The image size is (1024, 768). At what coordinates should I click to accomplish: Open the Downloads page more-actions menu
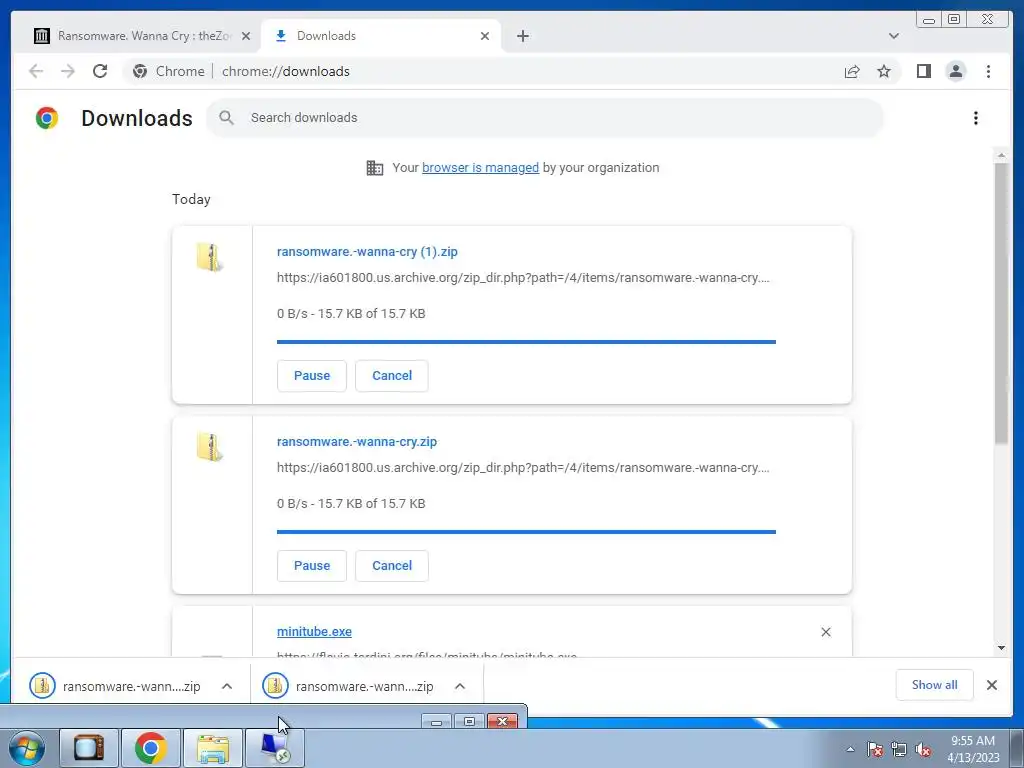pos(976,118)
